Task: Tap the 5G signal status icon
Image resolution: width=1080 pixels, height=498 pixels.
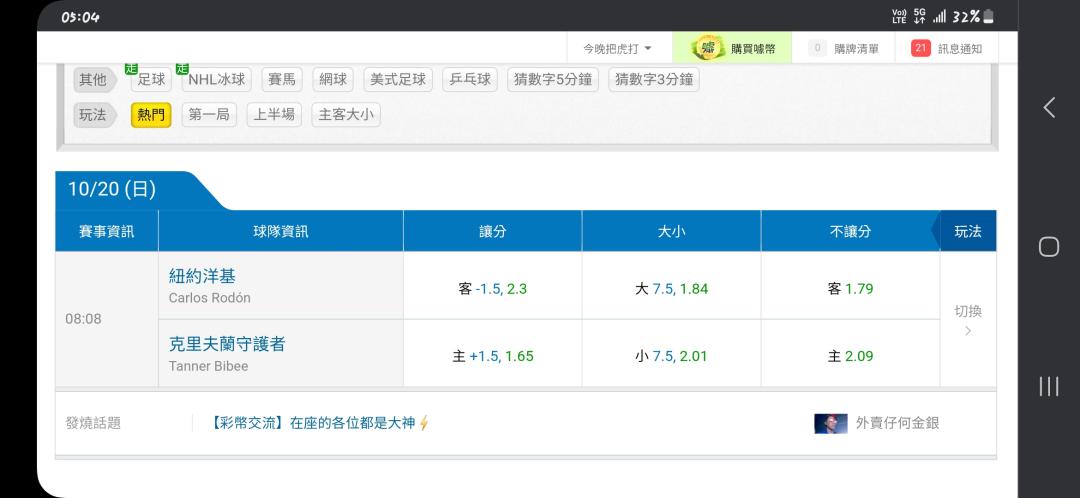Action: 920,16
